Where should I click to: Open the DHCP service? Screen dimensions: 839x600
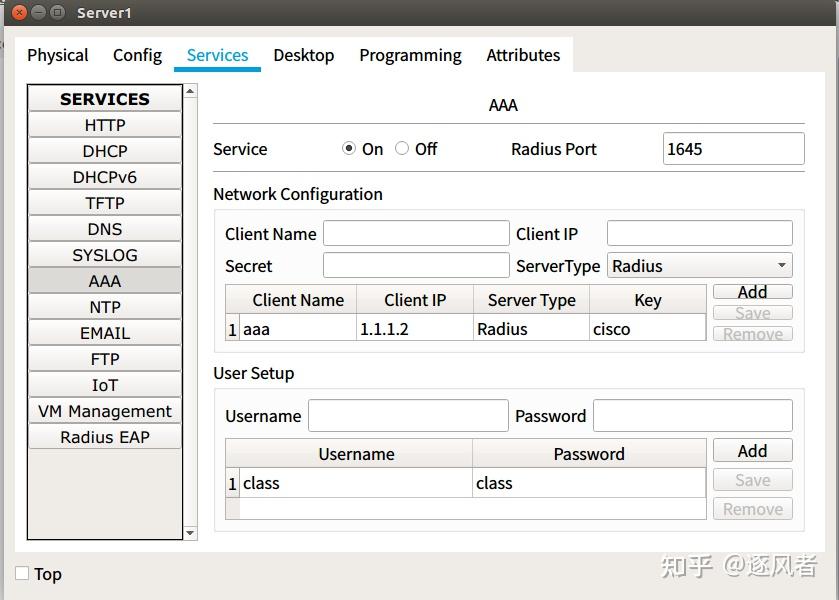105,151
